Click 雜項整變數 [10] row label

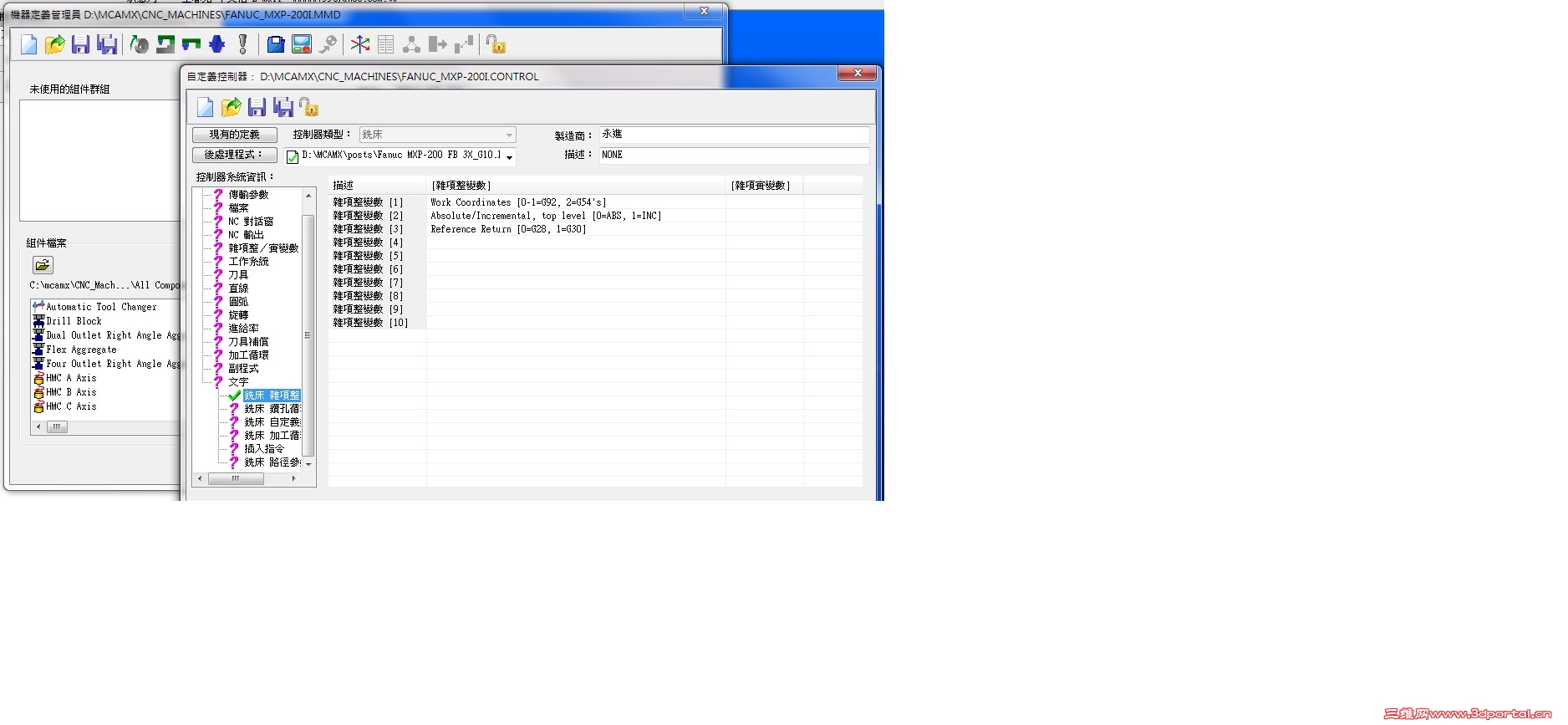pos(370,323)
